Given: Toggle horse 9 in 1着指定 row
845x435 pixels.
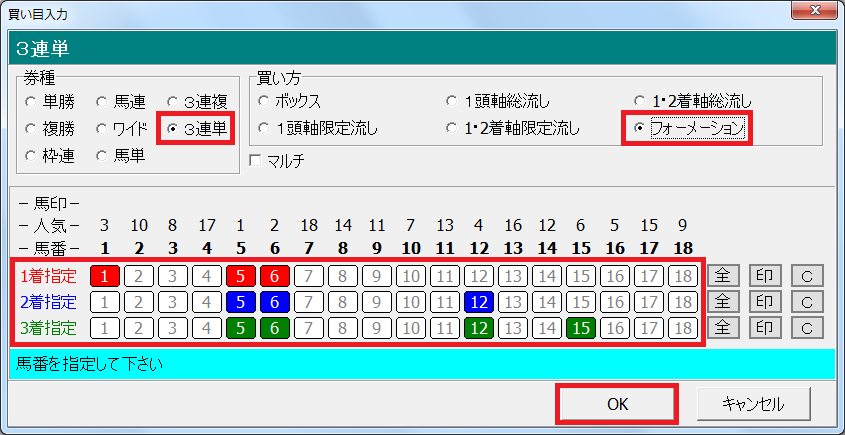Looking at the screenshot, I should (377, 277).
